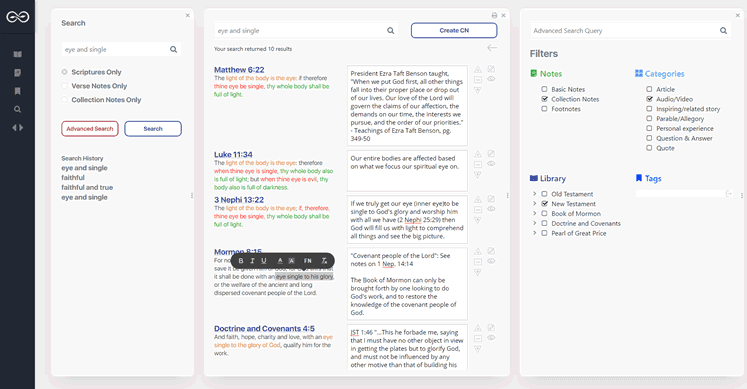Toggle eye icon beside Matthew 6:22 note
This screenshot has height=389, width=747.
tap(491, 79)
